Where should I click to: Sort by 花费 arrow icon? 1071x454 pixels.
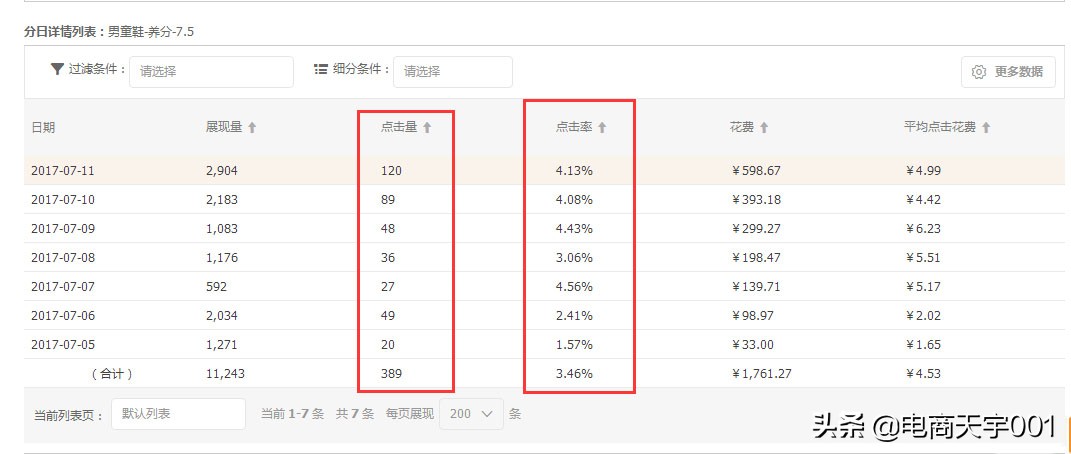click(x=764, y=127)
